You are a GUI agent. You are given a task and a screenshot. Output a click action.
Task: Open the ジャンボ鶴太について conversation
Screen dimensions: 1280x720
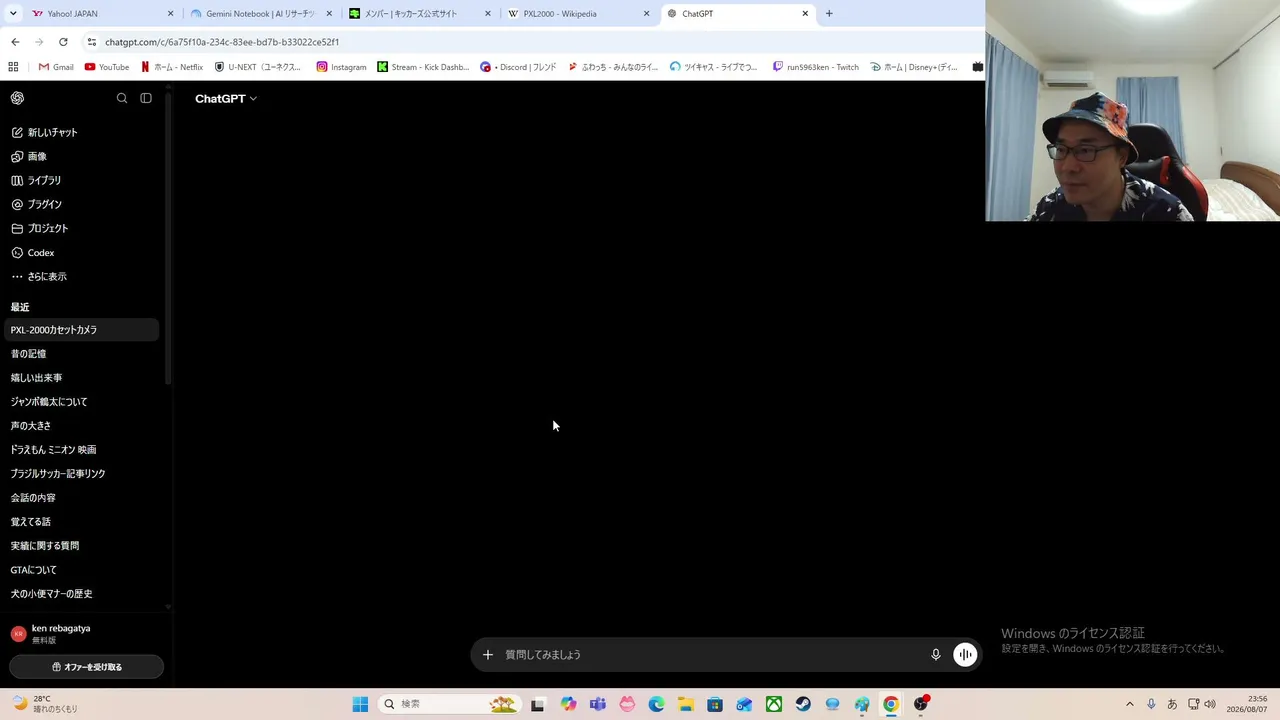coord(82,402)
